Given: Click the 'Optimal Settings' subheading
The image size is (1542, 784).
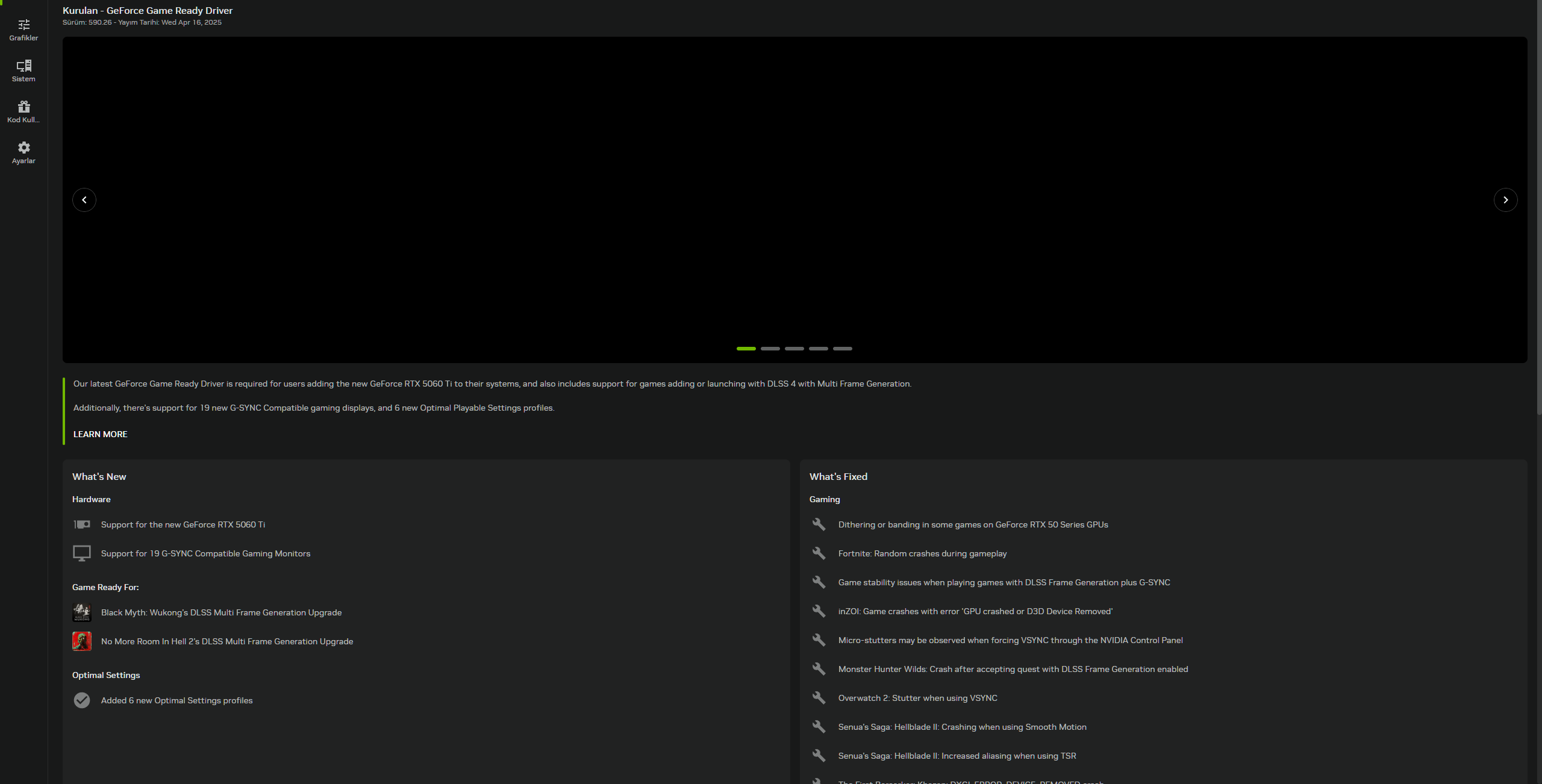Looking at the screenshot, I should coord(106,675).
